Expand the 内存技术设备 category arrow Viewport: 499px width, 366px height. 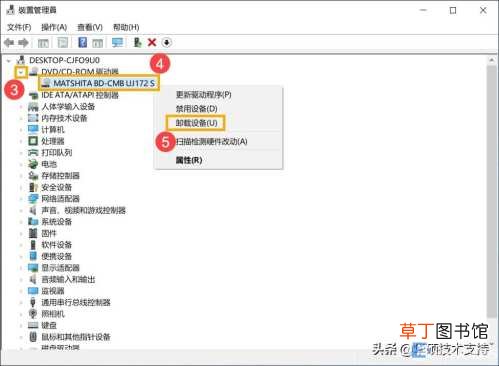[x=21, y=118]
